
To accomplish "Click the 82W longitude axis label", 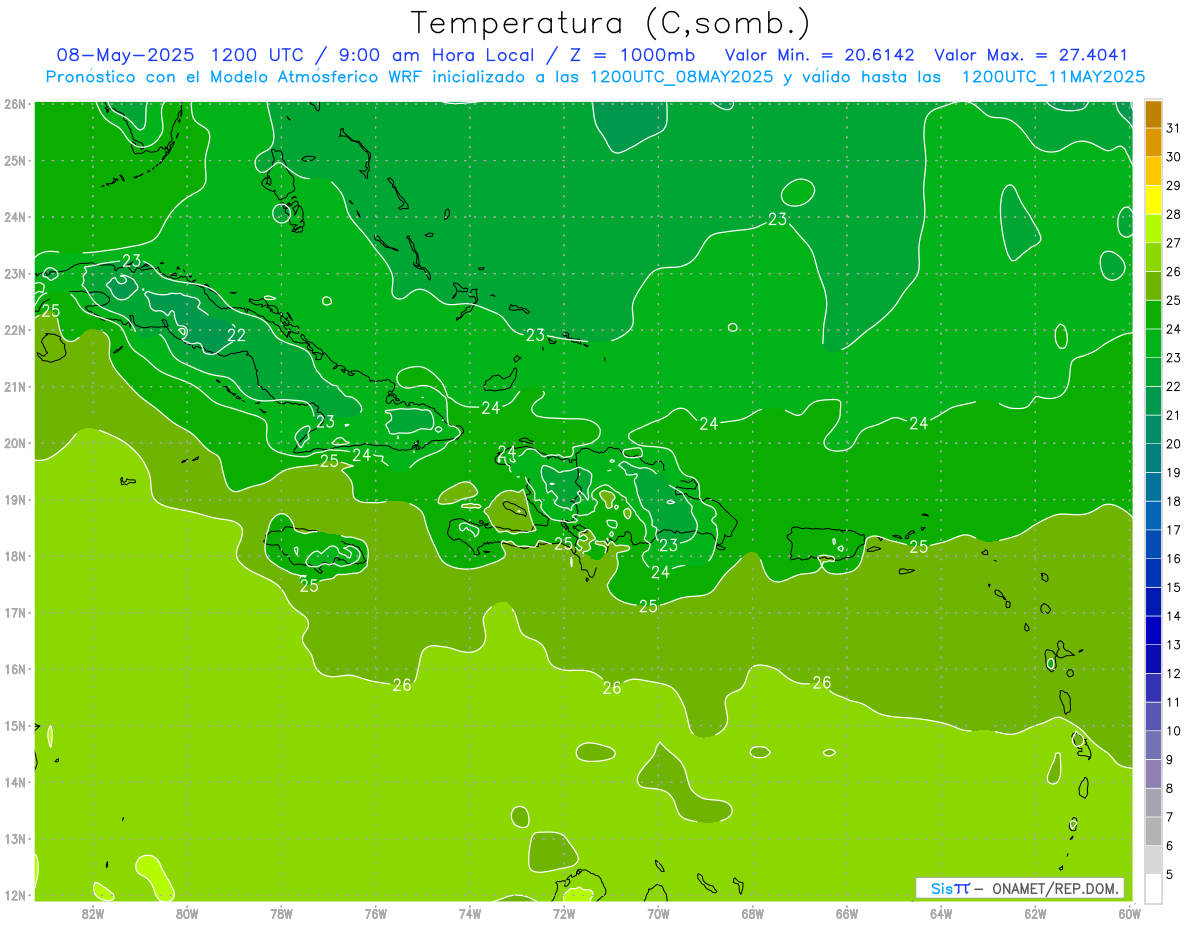I will tap(93, 913).
